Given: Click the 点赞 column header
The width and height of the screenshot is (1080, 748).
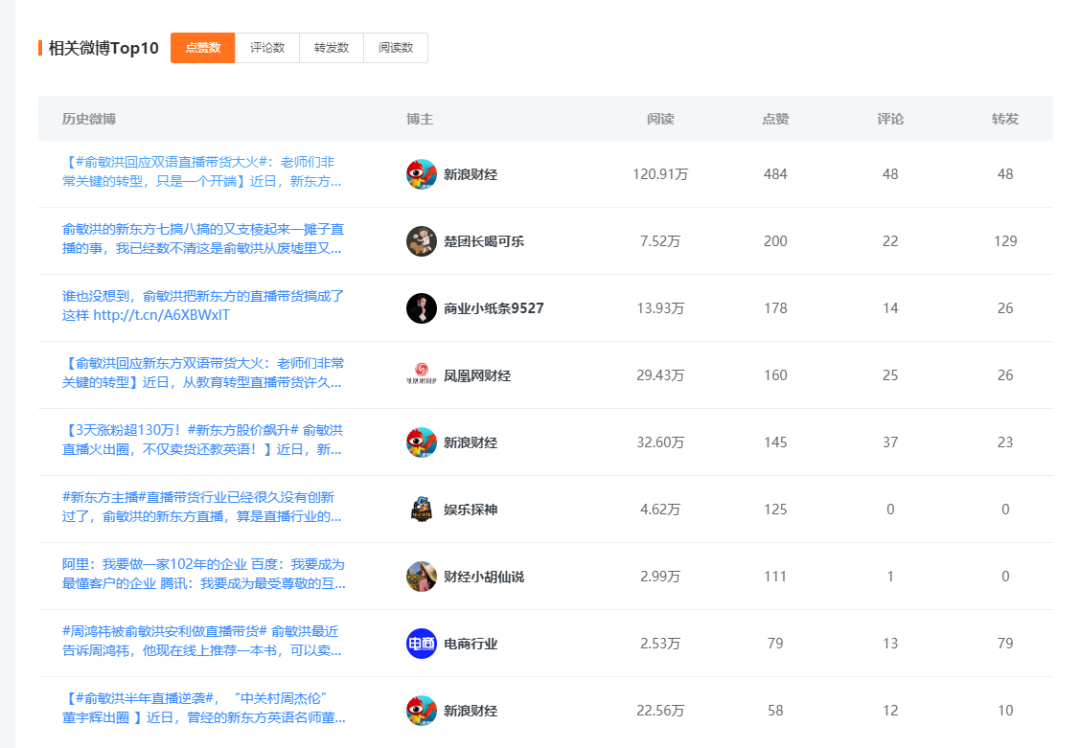Looking at the screenshot, I should (x=777, y=118).
